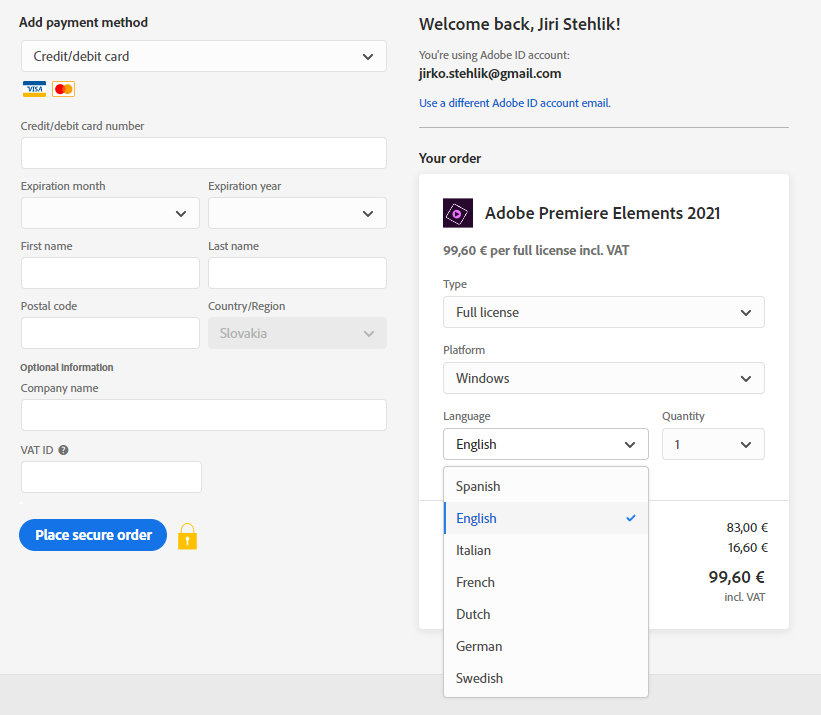
Task: Click the yellow secure padlock icon
Action: coord(187,537)
